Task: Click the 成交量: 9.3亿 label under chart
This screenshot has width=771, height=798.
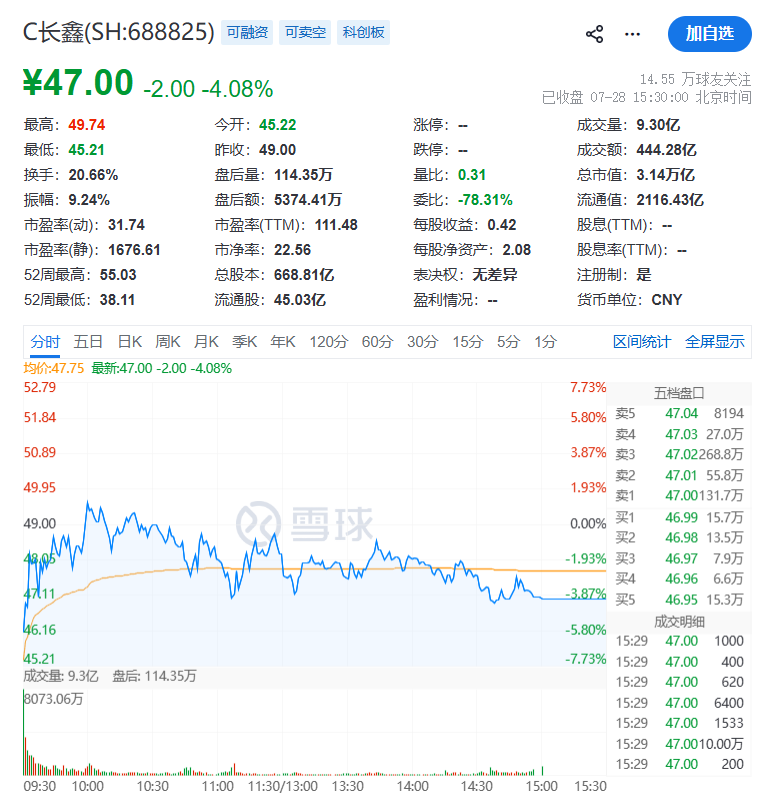Action: click(x=61, y=676)
